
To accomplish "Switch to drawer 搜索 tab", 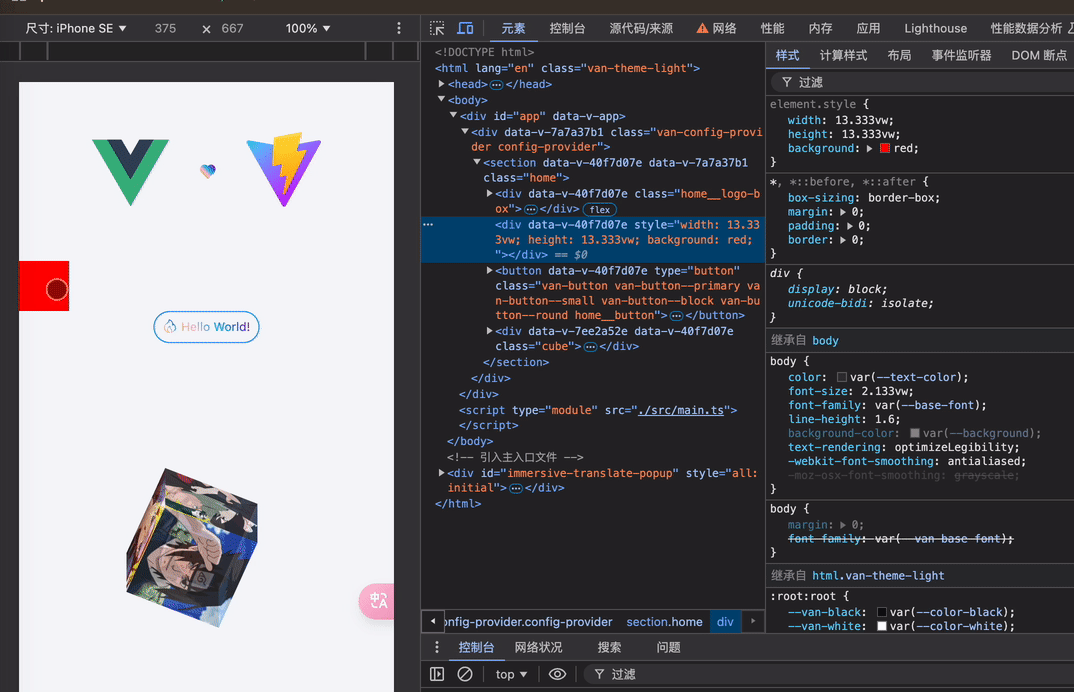I will point(609,647).
